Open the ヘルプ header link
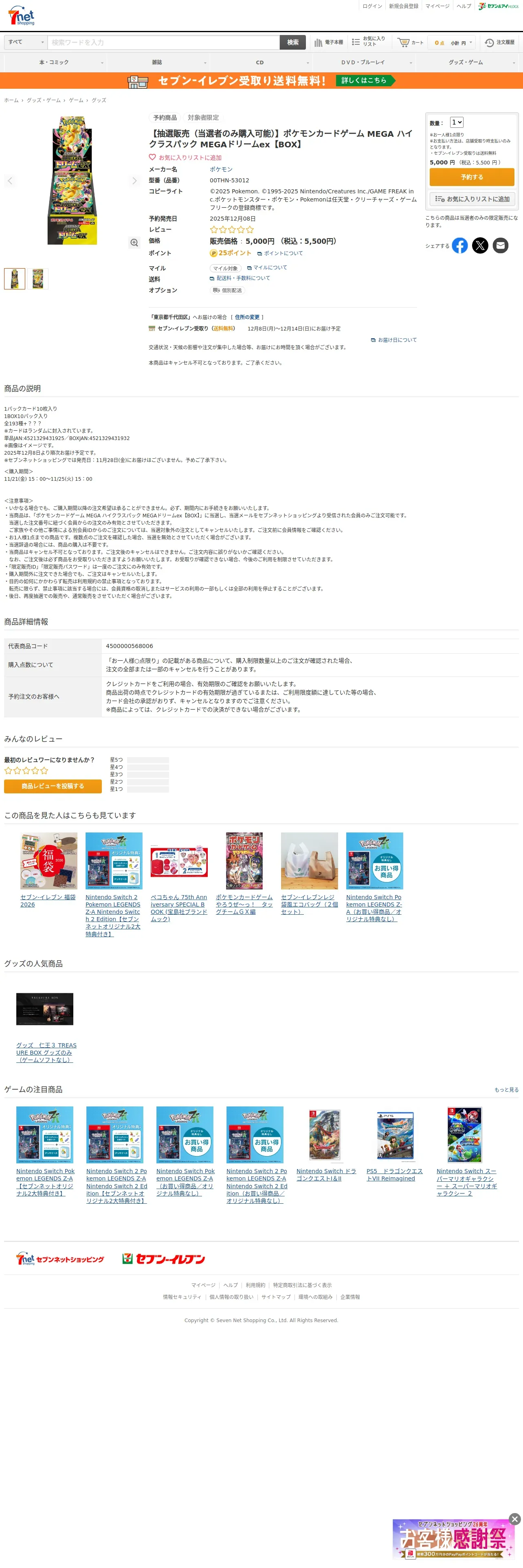 [464, 6]
